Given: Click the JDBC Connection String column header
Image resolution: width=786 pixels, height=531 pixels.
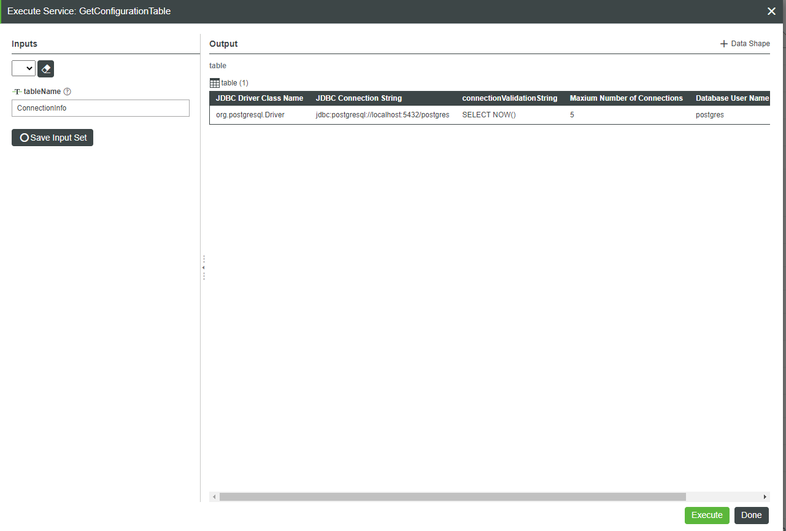Looking at the screenshot, I should tap(358, 98).
